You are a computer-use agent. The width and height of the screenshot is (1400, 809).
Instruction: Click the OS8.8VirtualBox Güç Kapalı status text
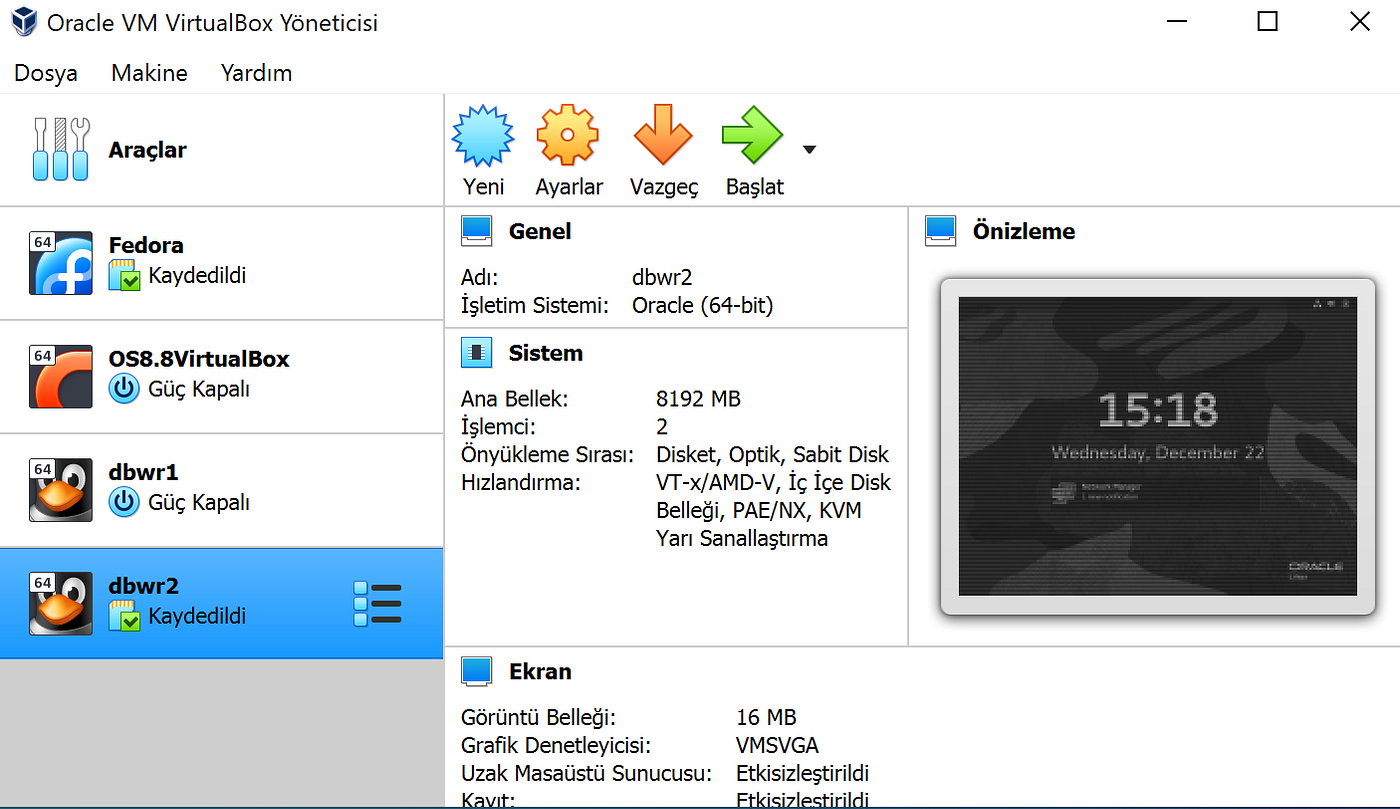(x=199, y=389)
